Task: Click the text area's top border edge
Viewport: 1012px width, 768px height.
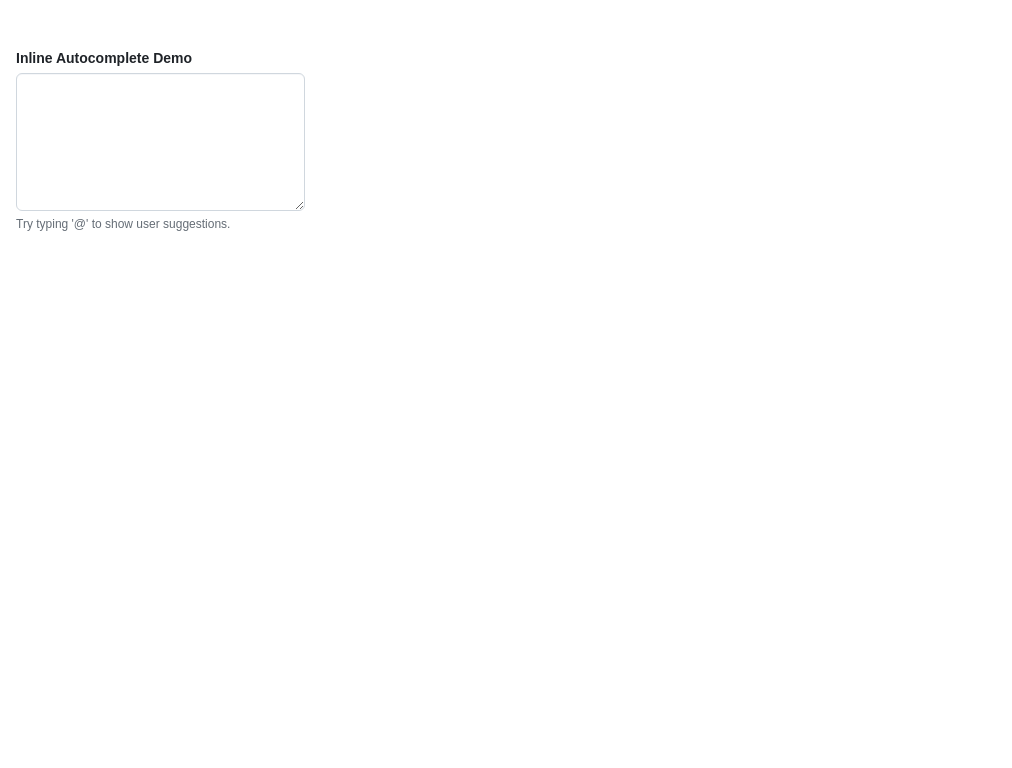Action: point(160,74)
